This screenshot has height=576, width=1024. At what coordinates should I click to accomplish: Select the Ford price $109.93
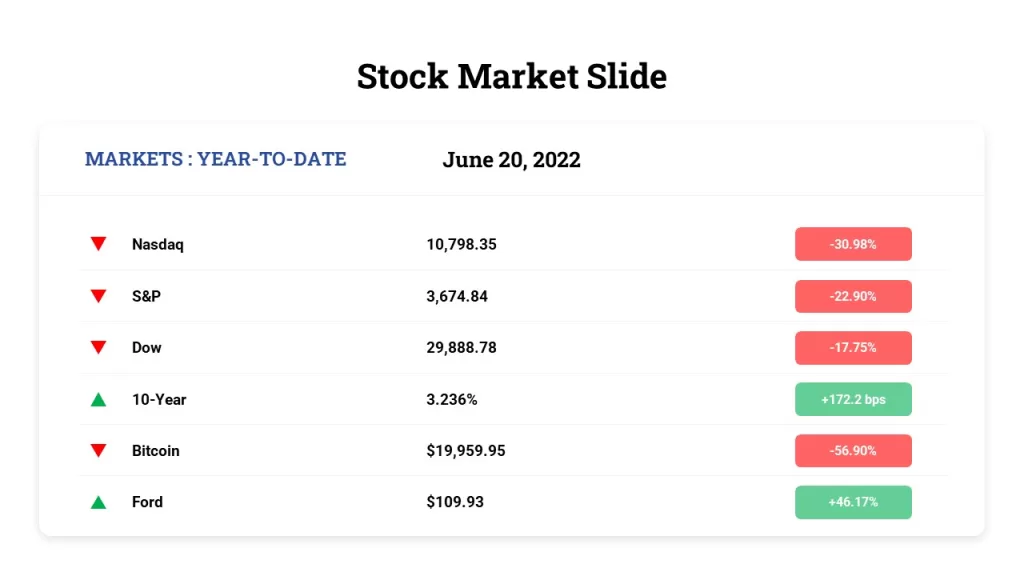(455, 502)
